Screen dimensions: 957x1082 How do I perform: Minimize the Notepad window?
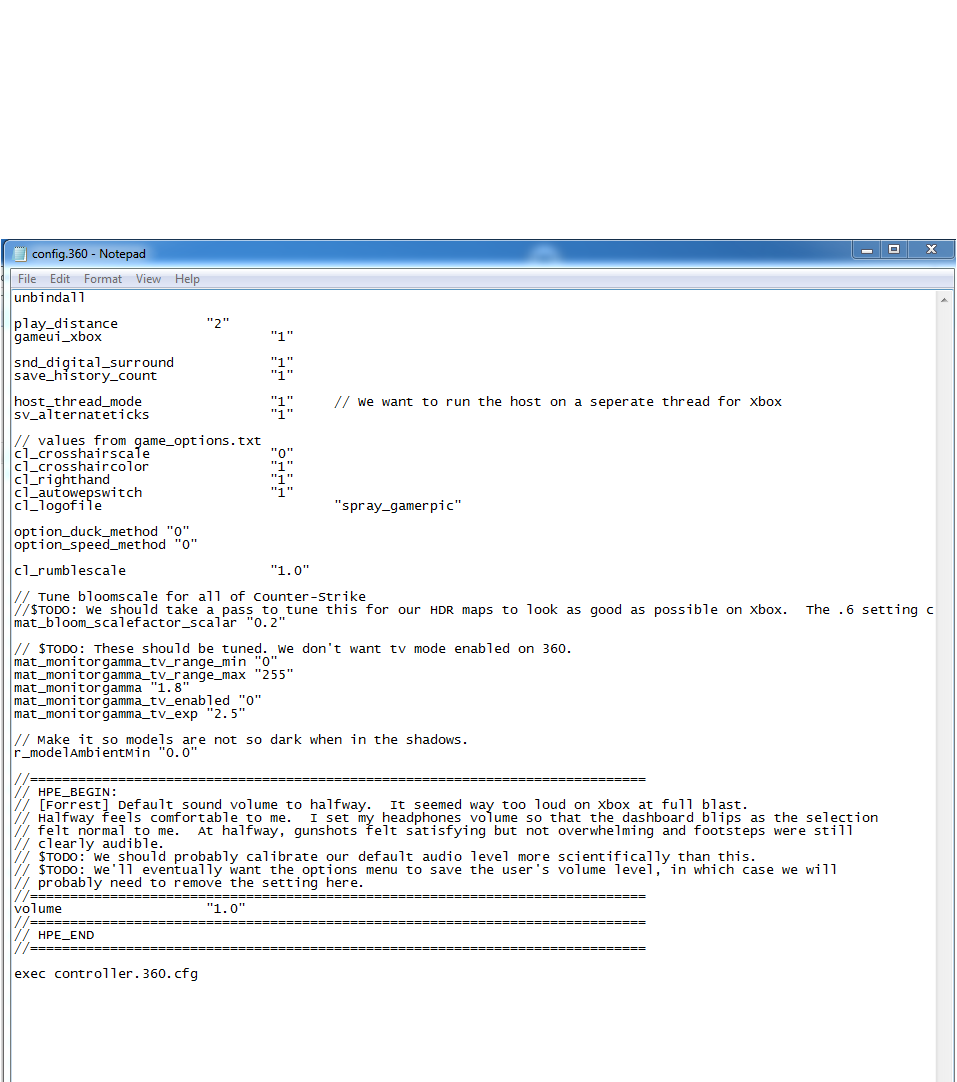(867, 250)
